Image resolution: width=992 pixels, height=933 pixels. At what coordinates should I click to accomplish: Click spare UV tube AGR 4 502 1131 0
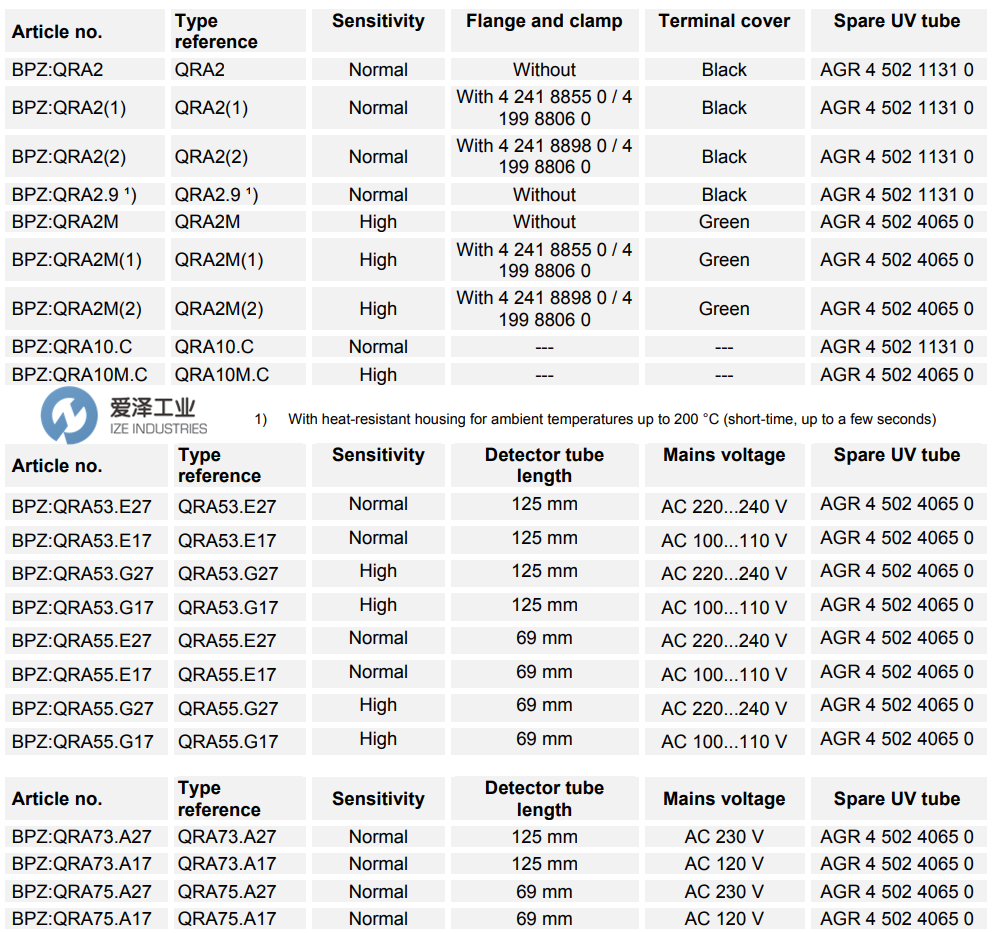click(x=898, y=70)
